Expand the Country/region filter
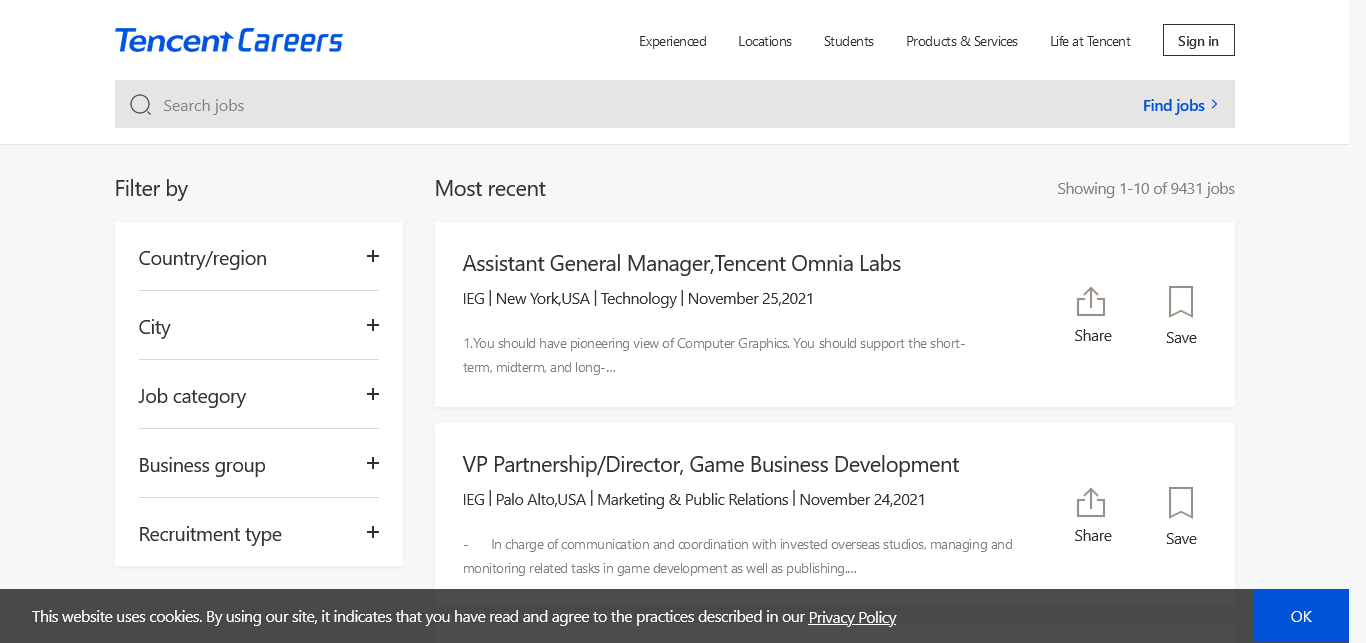Viewport: 1366px width, 643px height. [372, 257]
